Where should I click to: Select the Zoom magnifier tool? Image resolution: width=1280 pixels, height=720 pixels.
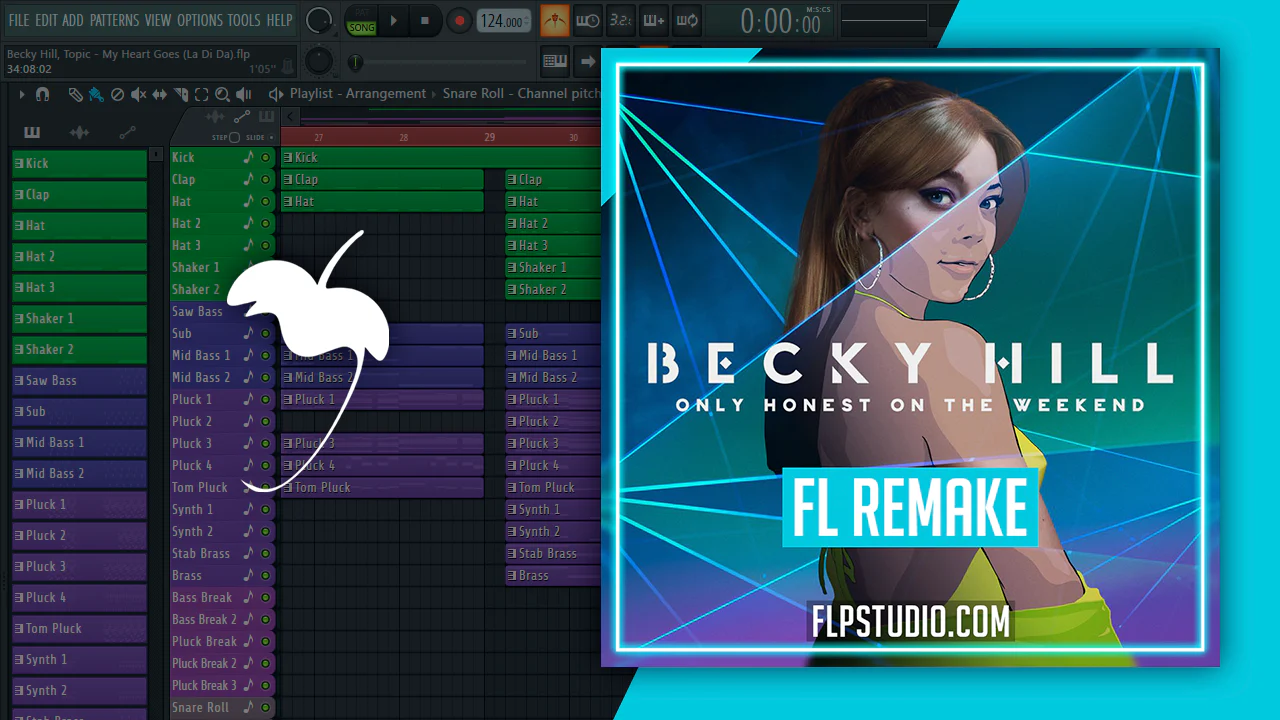tap(222, 94)
